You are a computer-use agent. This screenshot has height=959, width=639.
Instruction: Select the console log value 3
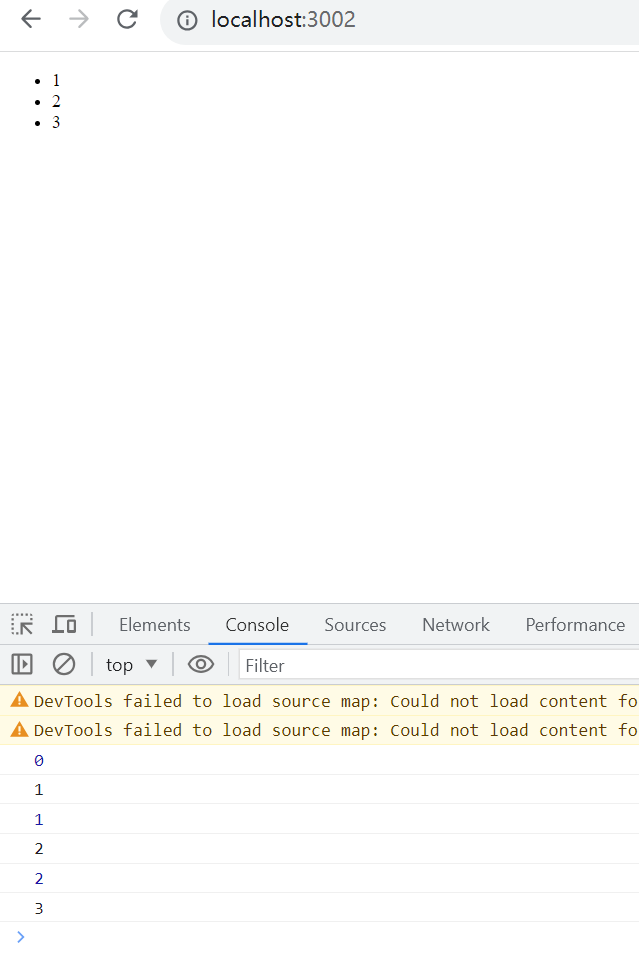pyautogui.click(x=39, y=908)
